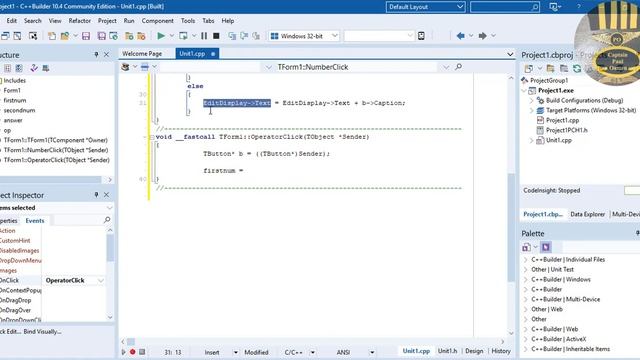Click the Run Until Return icon
The height and width of the screenshot is (360, 640).
[256, 36]
